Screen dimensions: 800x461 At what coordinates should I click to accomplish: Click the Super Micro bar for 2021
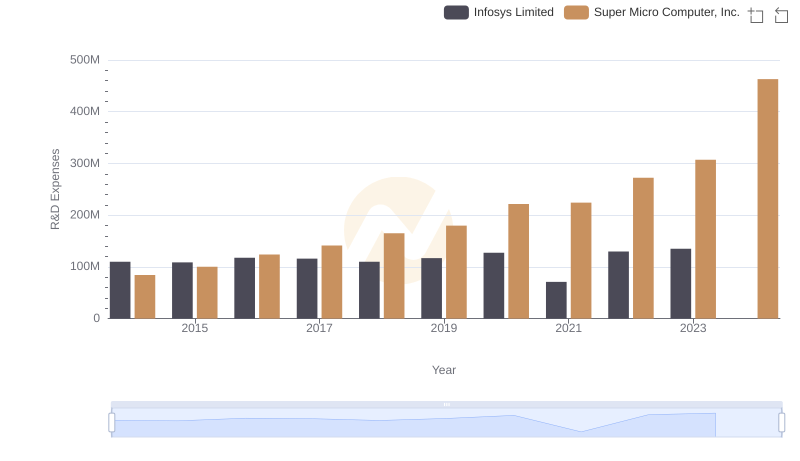click(x=581, y=261)
